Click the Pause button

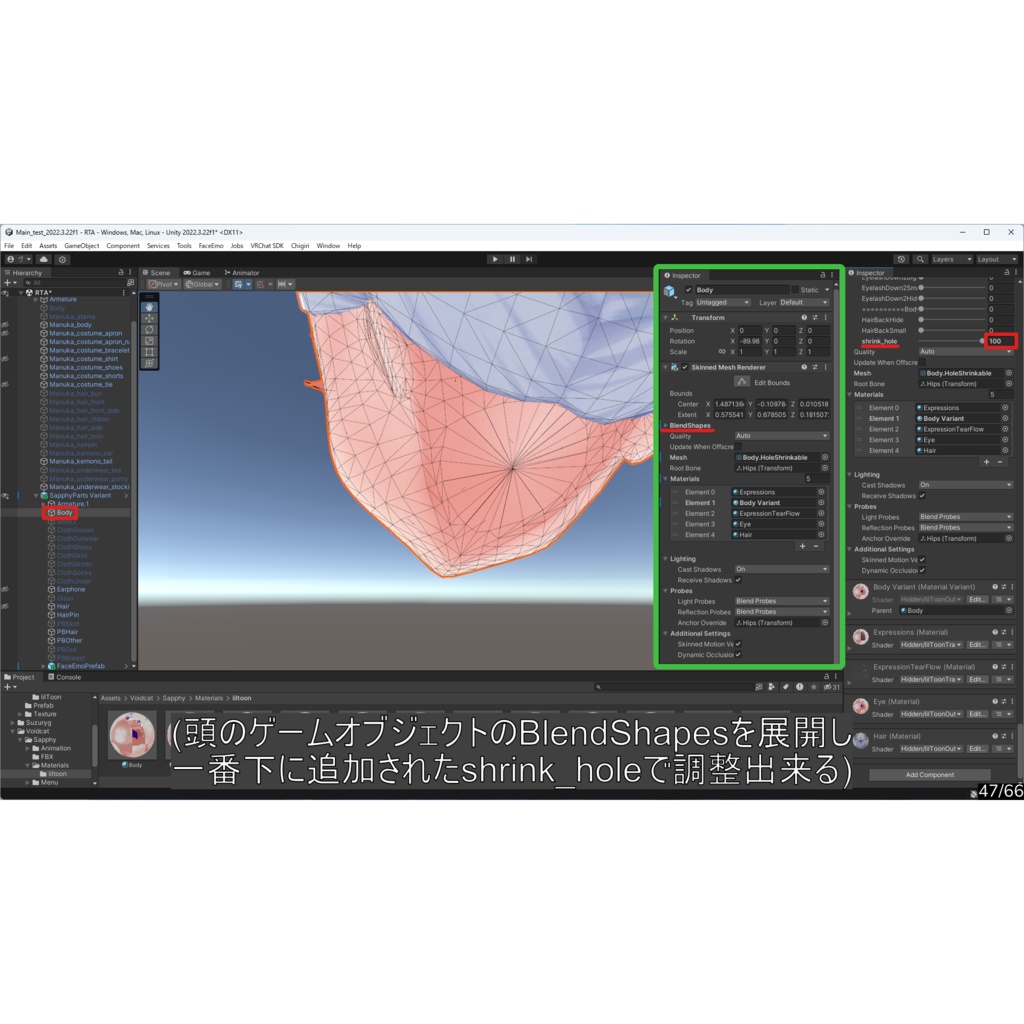(x=512, y=259)
